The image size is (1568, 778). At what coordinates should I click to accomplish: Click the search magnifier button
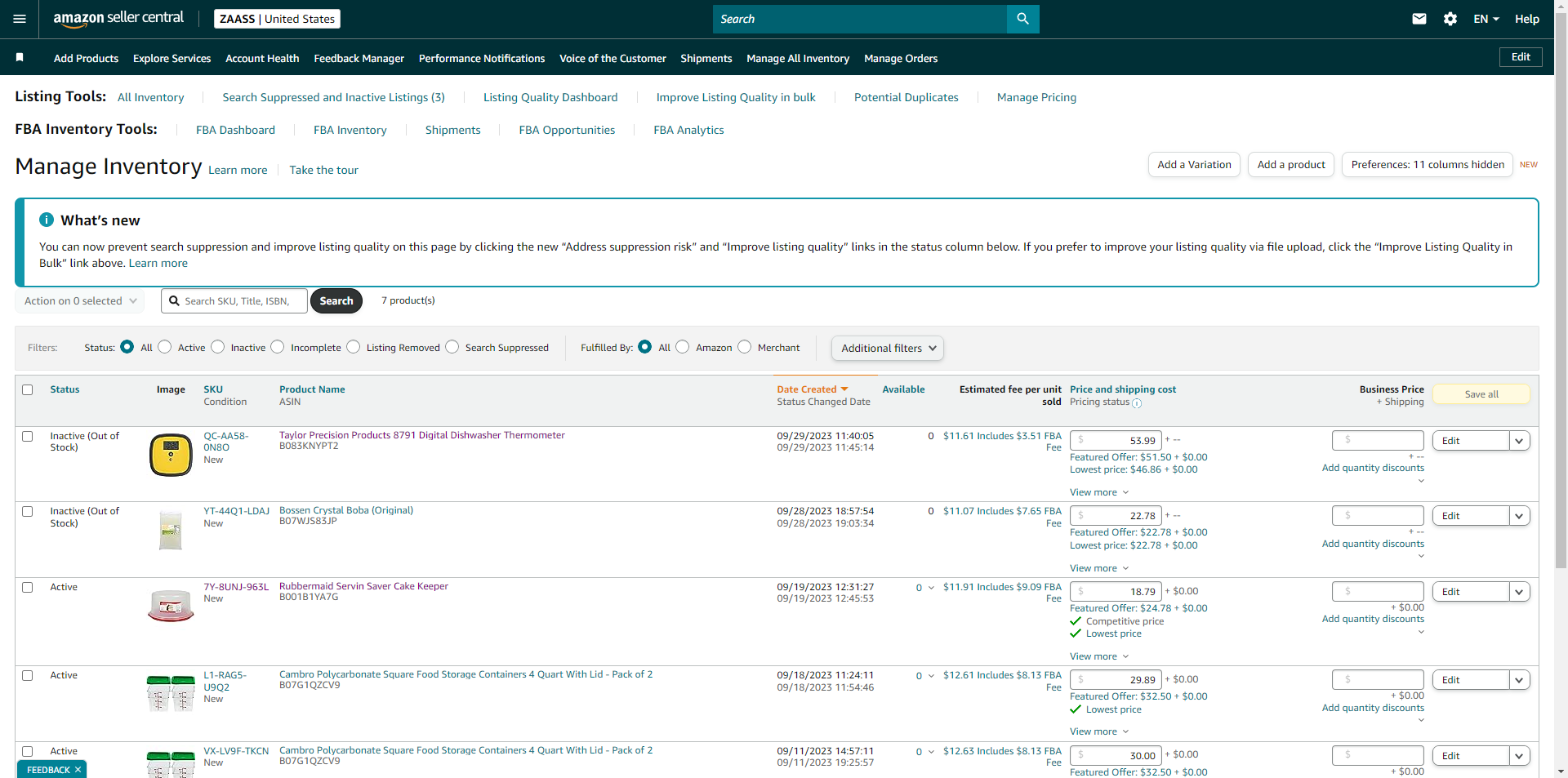click(x=1022, y=19)
